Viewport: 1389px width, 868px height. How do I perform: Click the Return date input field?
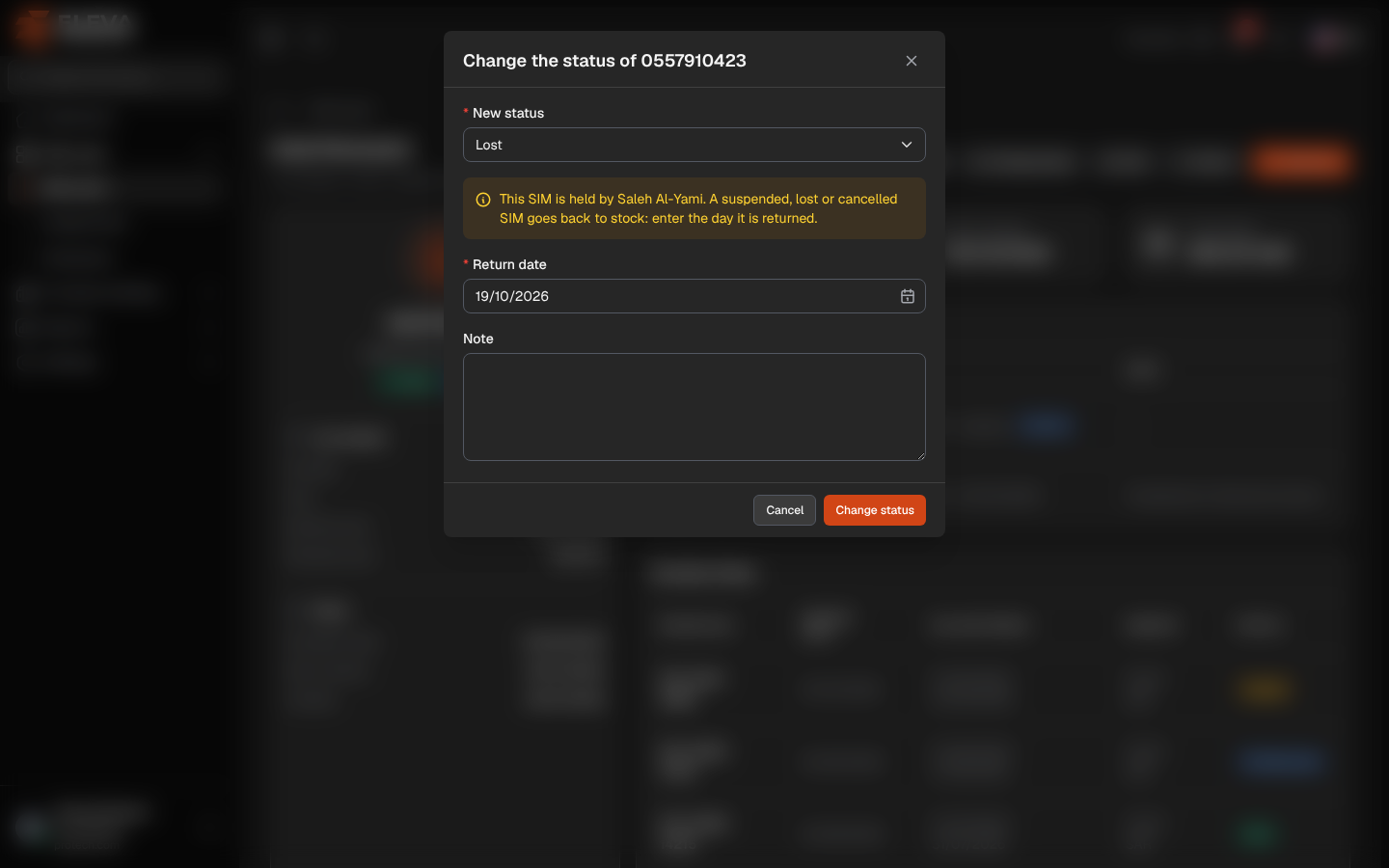[694, 296]
